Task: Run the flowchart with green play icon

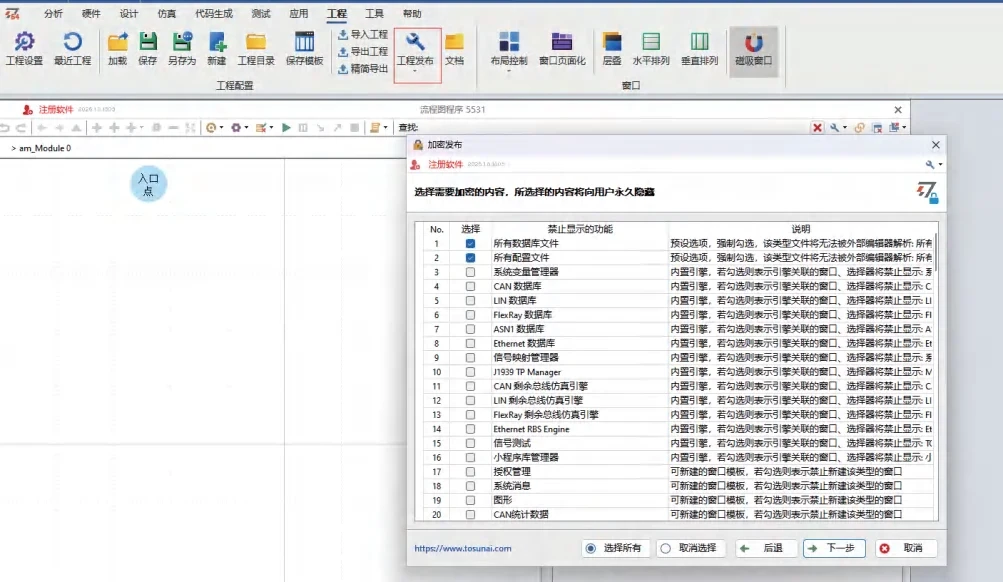Action: [286, 128]
